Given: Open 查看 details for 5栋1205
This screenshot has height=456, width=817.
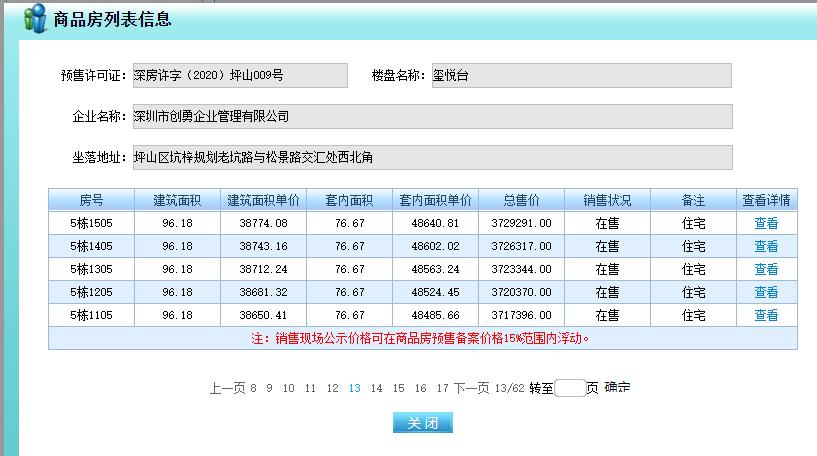Looking at the screenshot, I should 766,292.
